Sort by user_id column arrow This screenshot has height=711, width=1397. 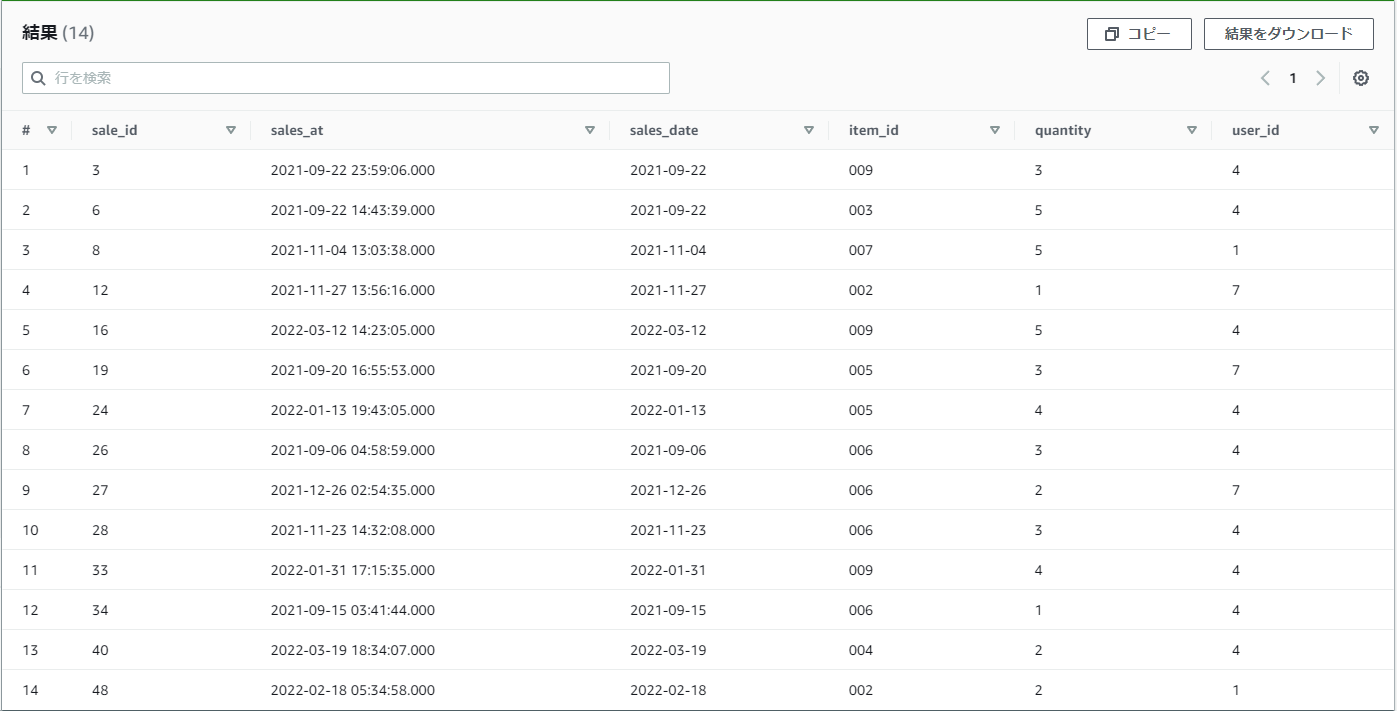click(x=1374, y=130)
